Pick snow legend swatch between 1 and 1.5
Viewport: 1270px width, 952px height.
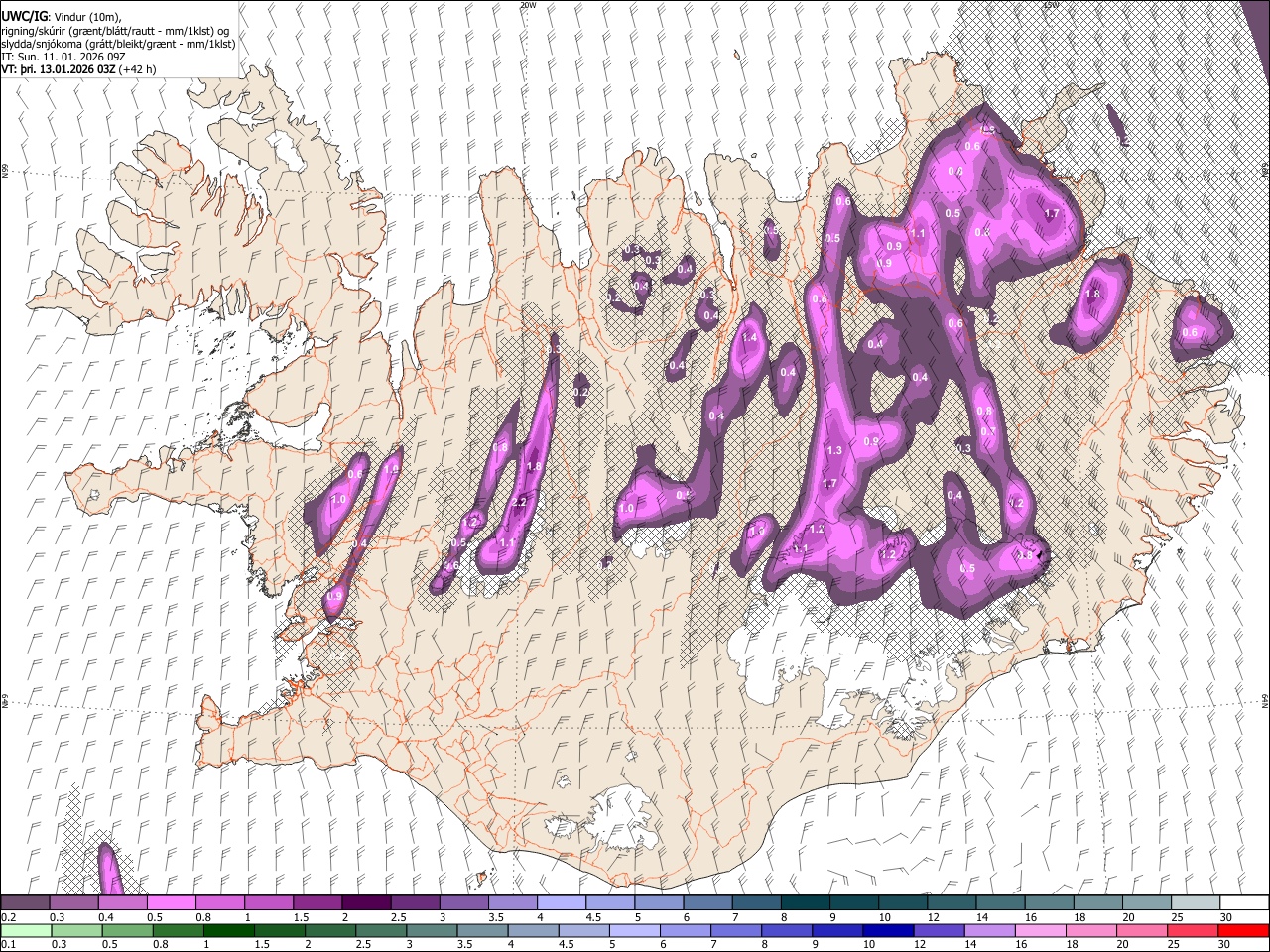coord(268,903)
